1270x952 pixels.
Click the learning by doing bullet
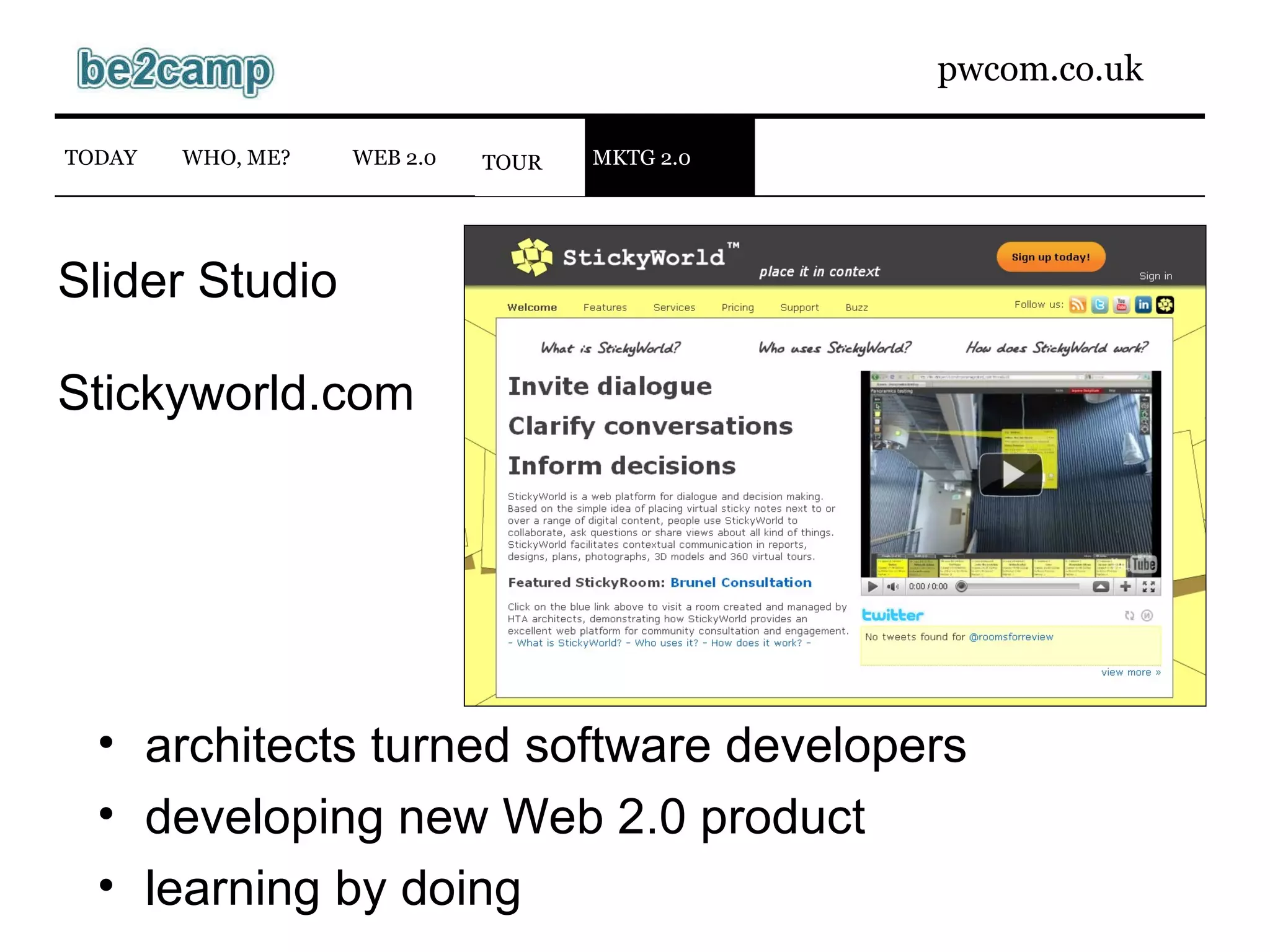[x=333, y=889]
